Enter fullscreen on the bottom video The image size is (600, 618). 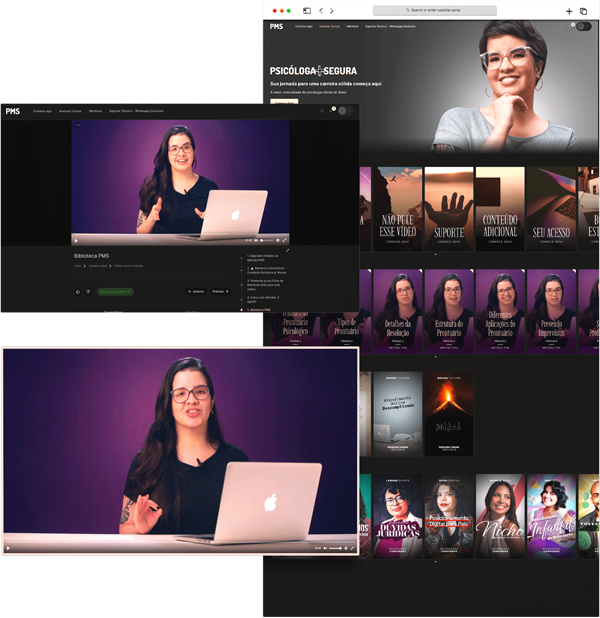(352, 548)
